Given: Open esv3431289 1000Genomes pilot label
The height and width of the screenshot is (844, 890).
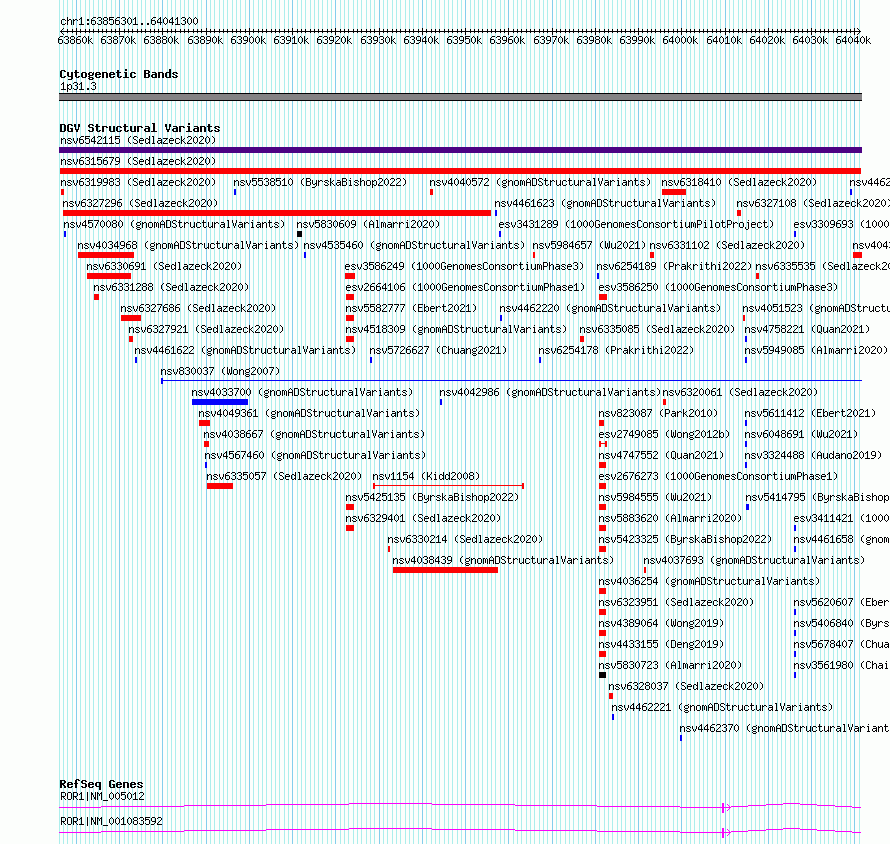Looking at the screenshot, I should point(636,224).
